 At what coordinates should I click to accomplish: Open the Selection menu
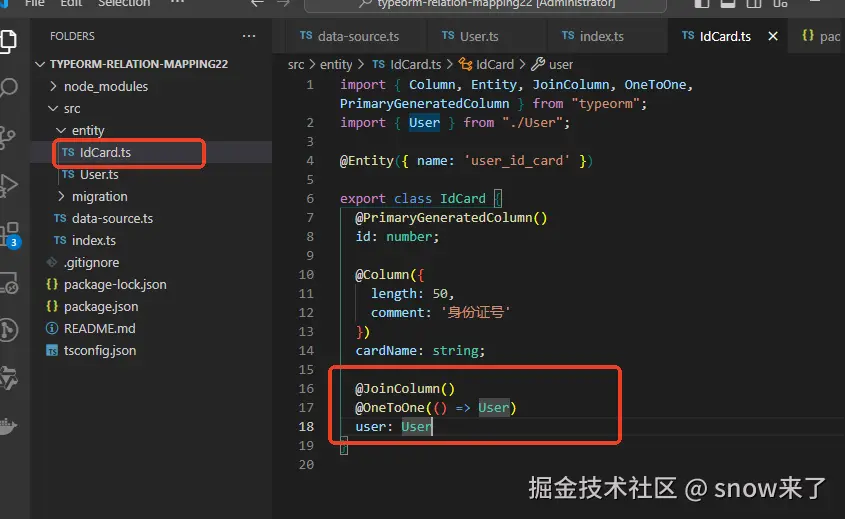pyautogui.click(x=124, y=3)
